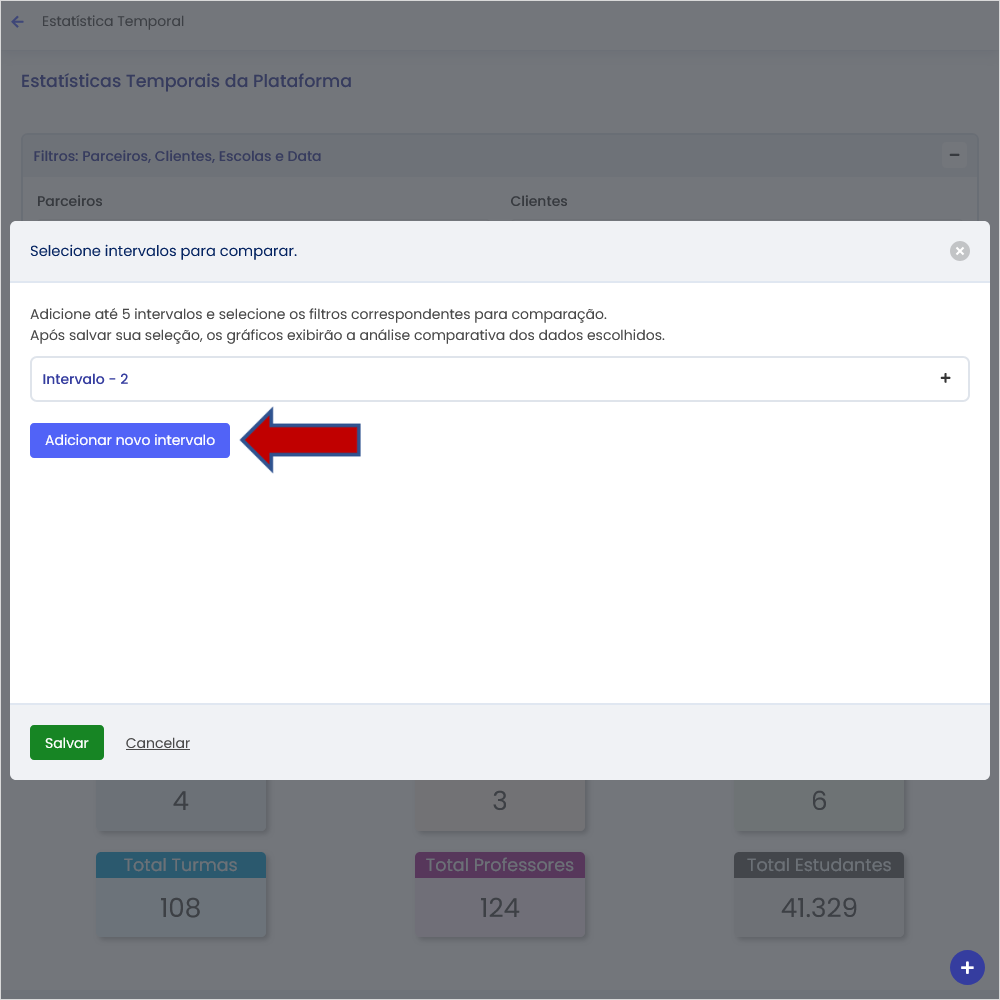The height and width of the screenshot is (1000, 1000).
Task: Select the Total Turmas card
Action: [x=180, y=894]
